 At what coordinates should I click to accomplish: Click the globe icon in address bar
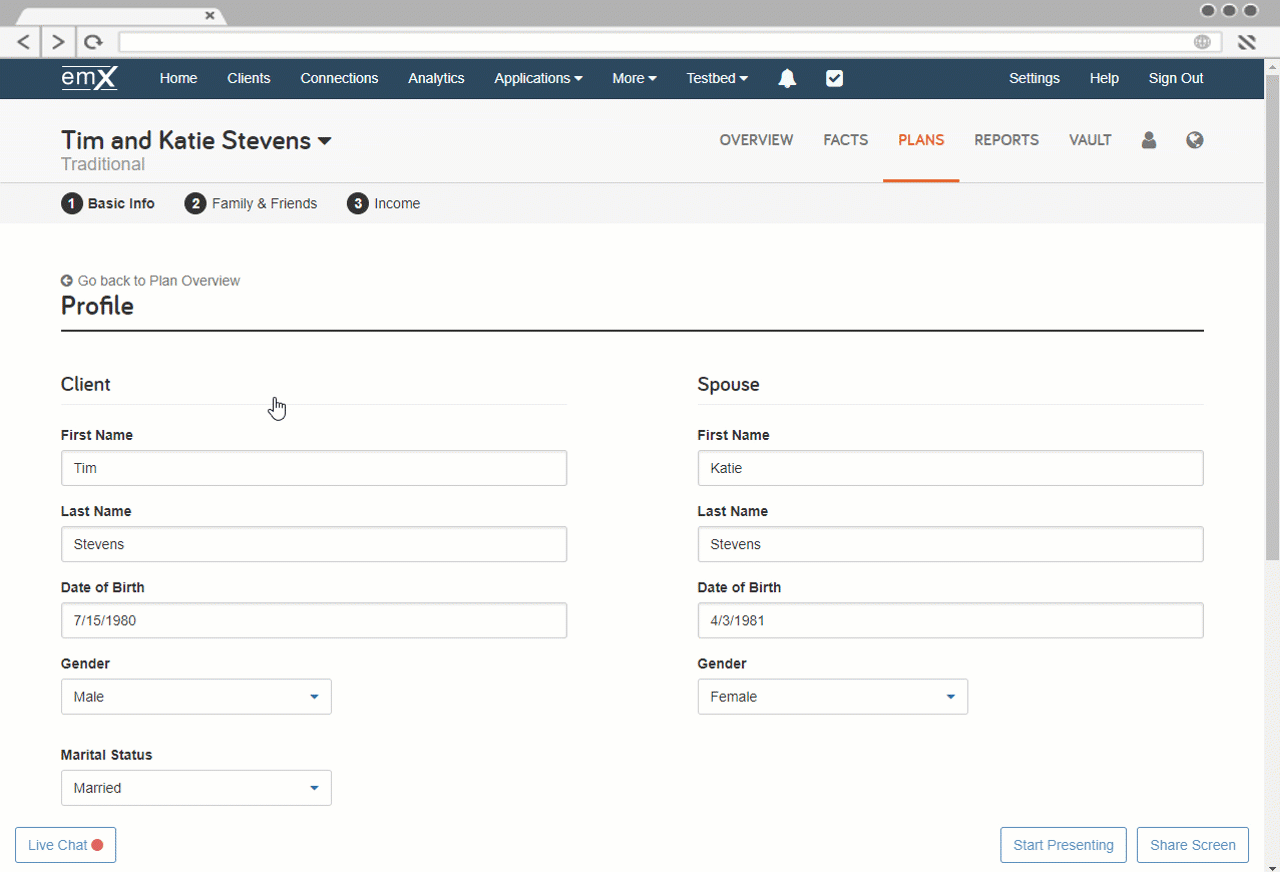point(1202,42)
